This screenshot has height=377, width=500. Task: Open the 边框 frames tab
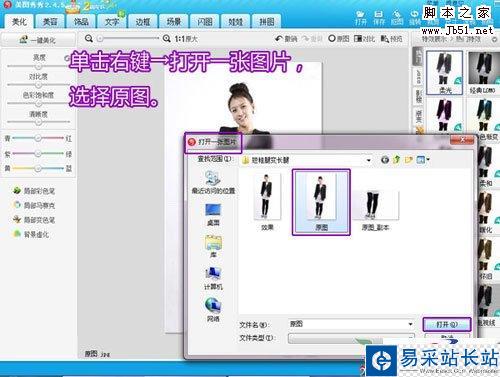click(143, 22)
